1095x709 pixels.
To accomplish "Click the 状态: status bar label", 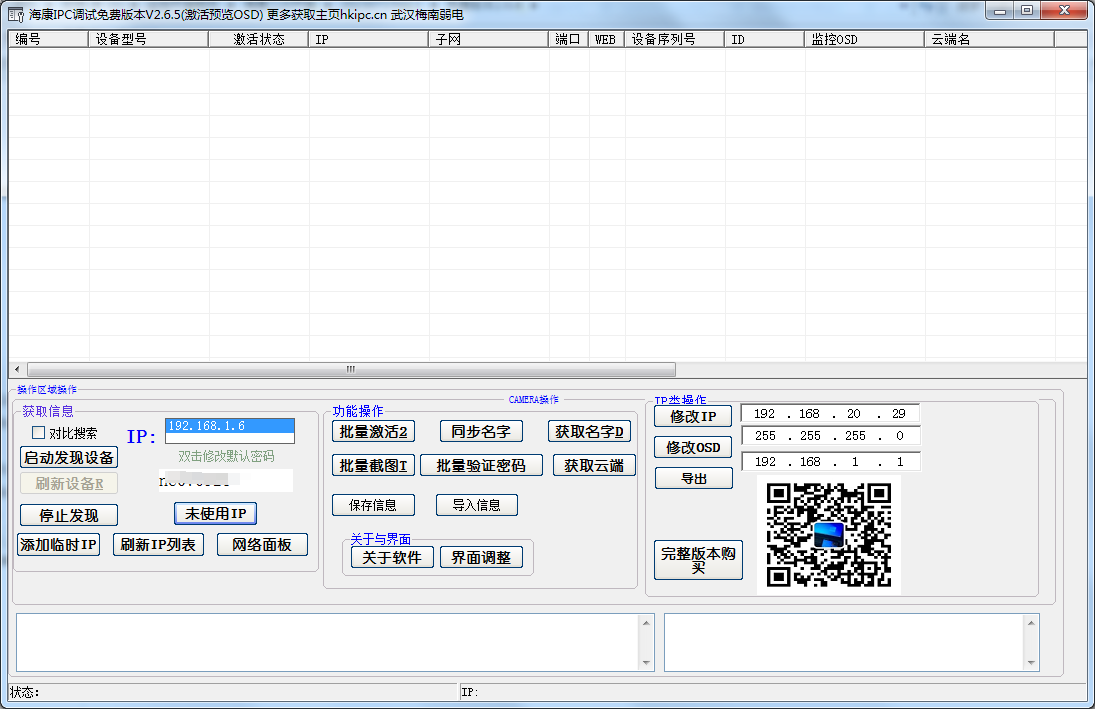I will [24, 692].
